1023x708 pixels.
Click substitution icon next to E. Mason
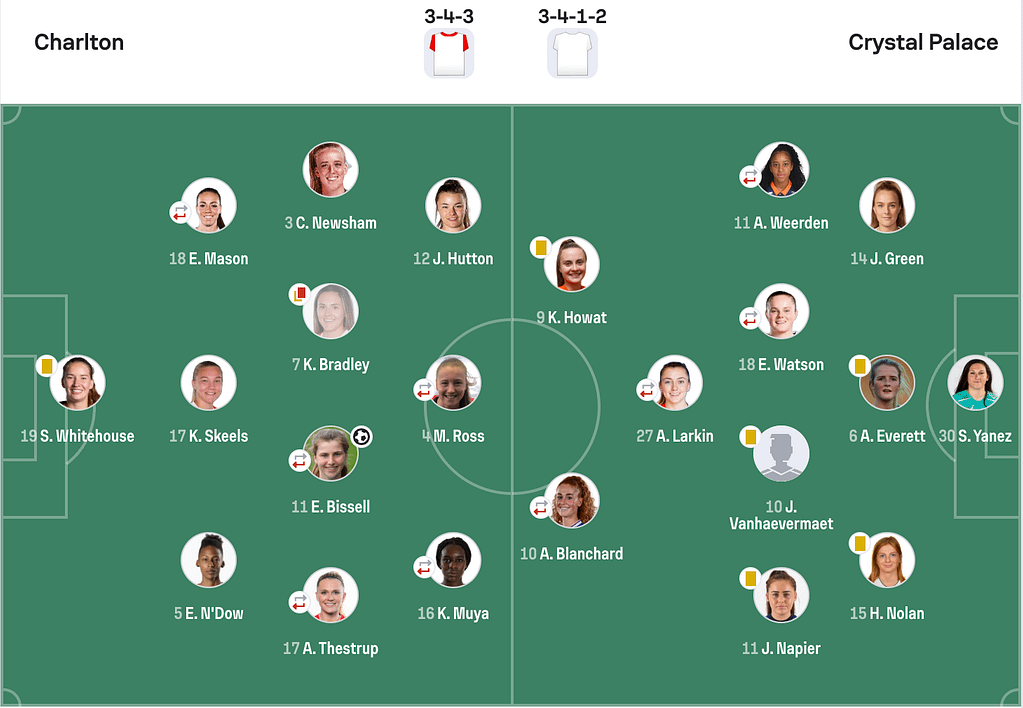(x=180, y=213)
